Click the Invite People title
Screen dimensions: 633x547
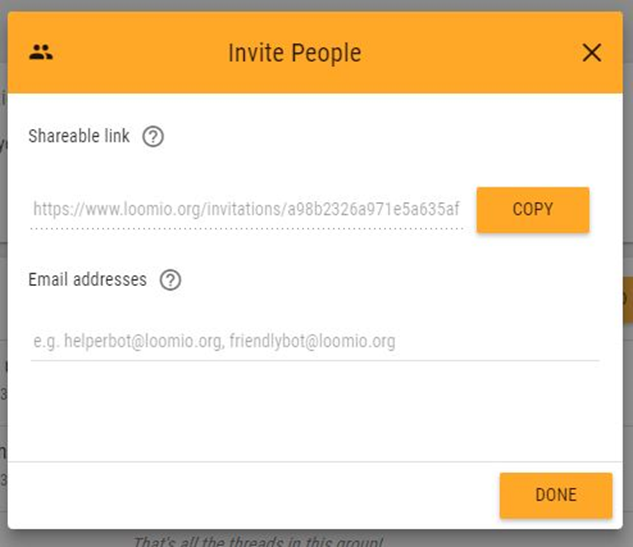(294, 53)
